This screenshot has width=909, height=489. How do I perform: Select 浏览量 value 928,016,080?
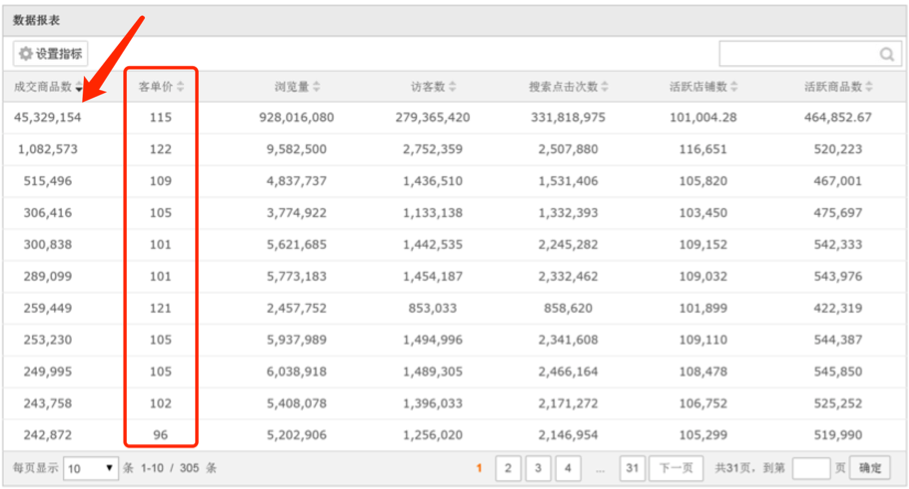pos(296,118)
